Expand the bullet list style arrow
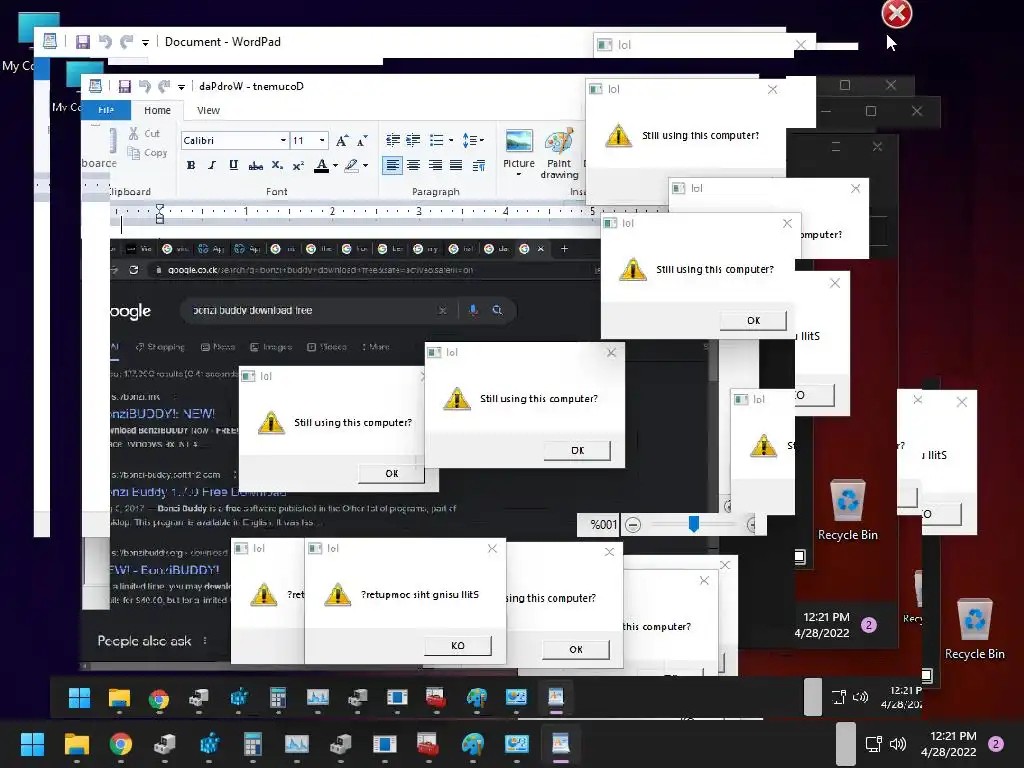The height and width of the screenshot is (768, 1024). [x=451, y=140]
